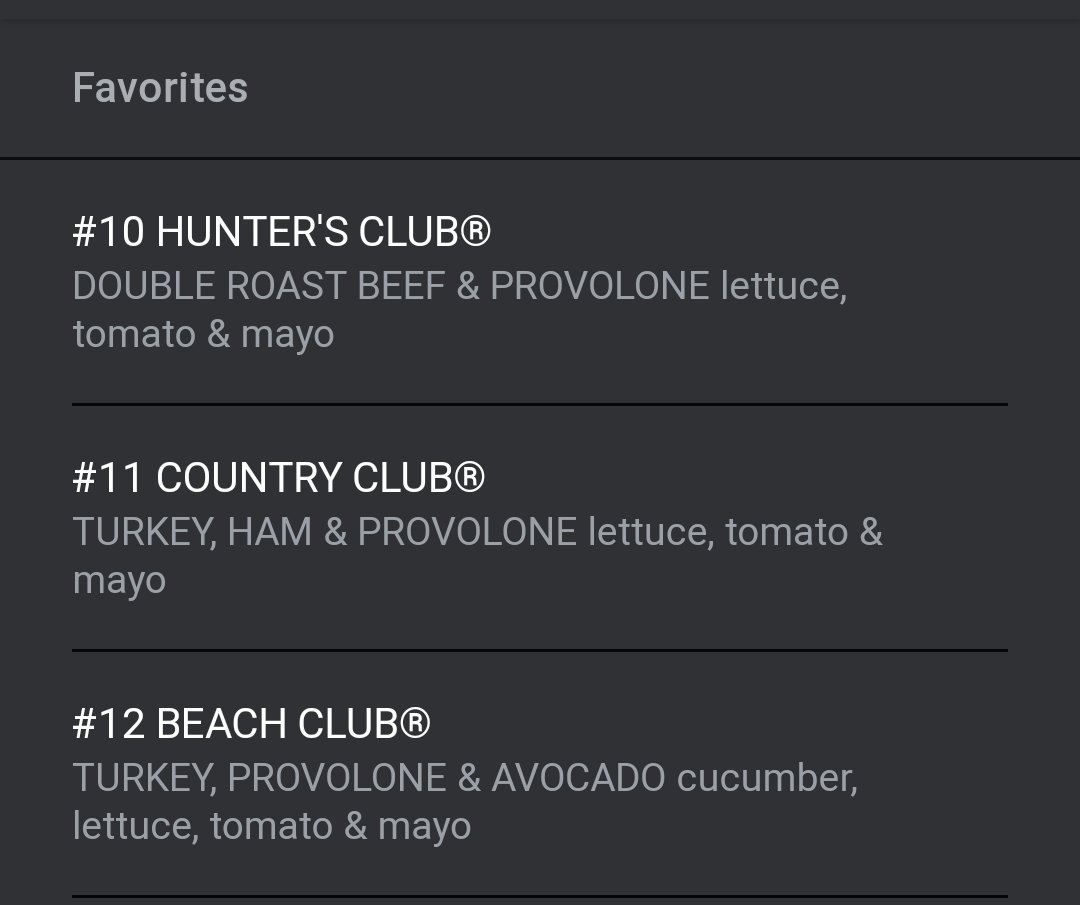This screenshot has width=1080, height=905.
Task: Click the lone 'mayo' line under Country Club
Action: [120, 581]
